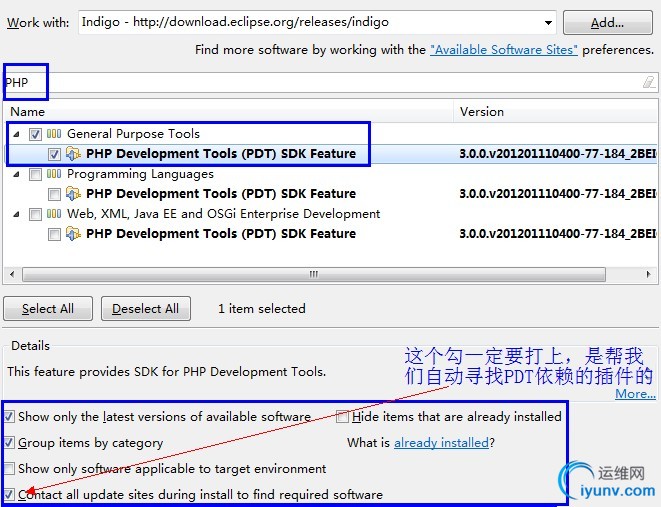Toggle Contact all update sites during install

9,494
